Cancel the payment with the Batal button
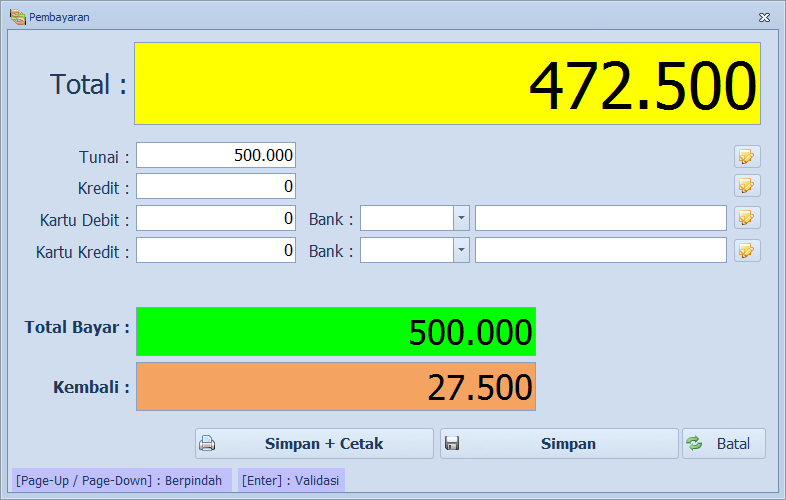 coord(724,444)
